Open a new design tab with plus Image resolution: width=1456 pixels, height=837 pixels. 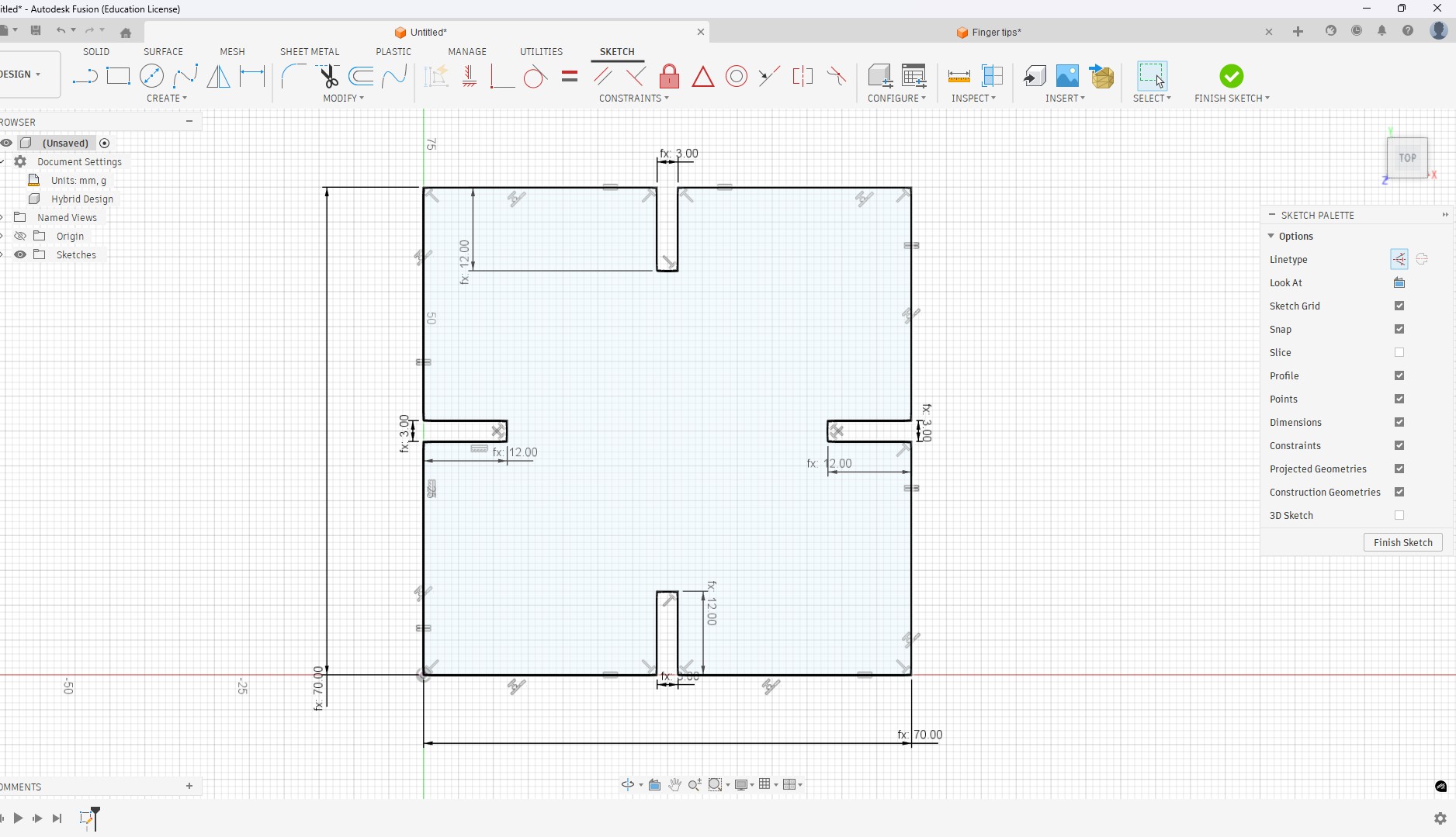tap(1298, 32)
